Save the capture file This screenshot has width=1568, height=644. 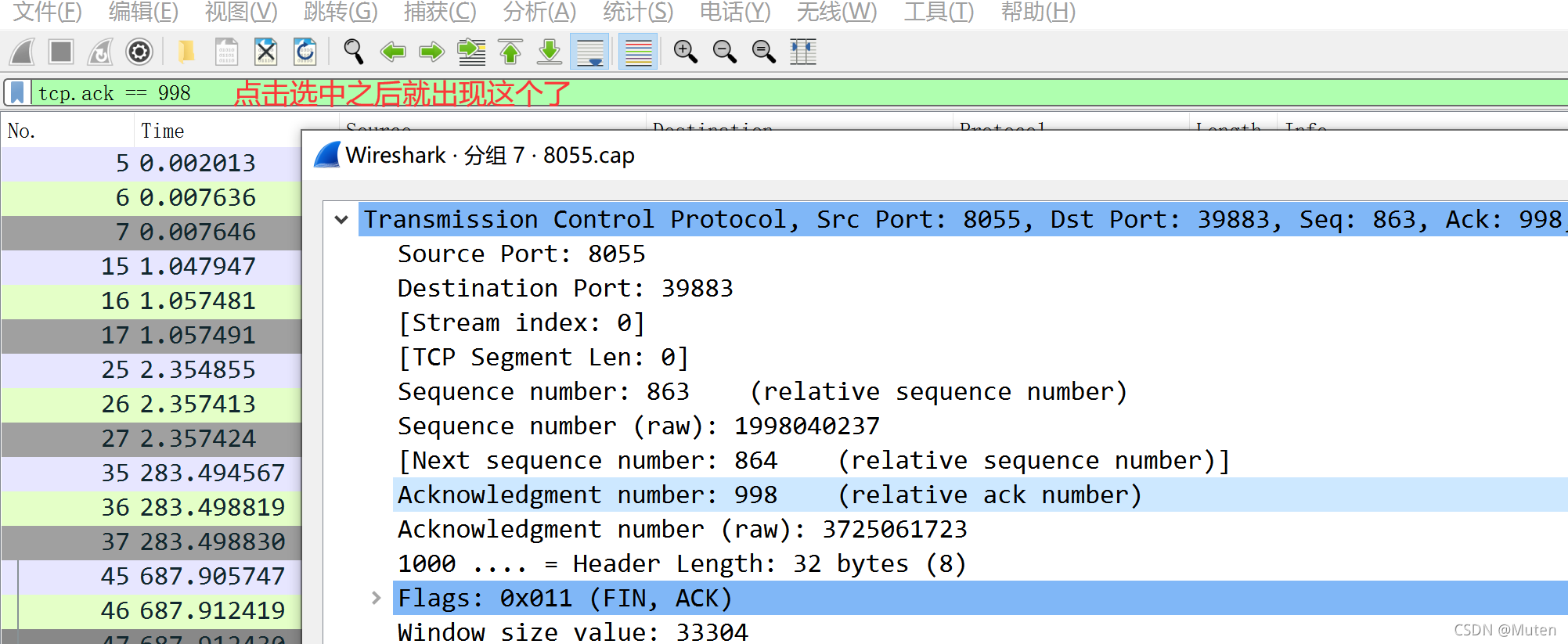[x=226, y=52]
